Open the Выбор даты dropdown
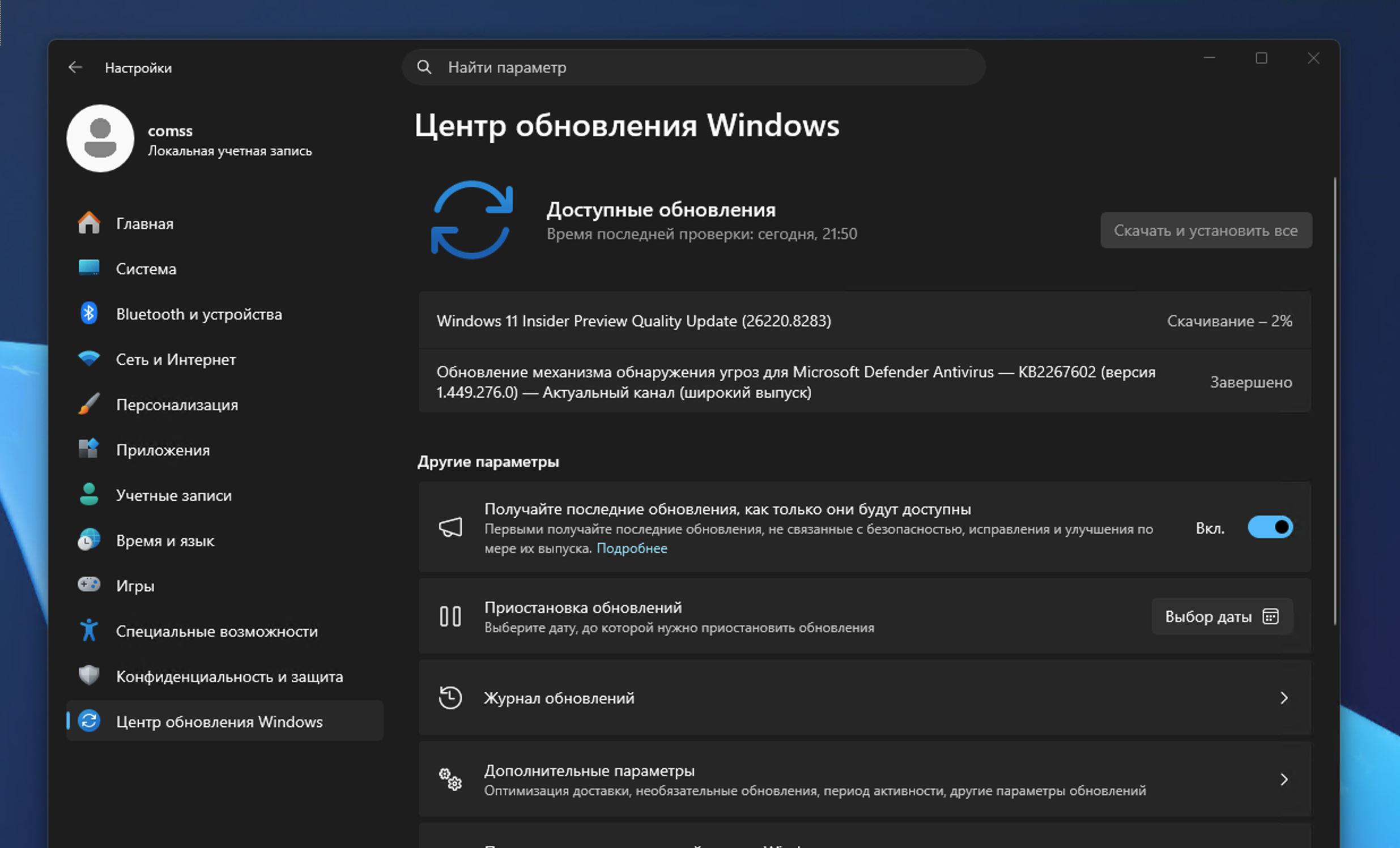This screenshot has width=1400, height=848. pos(1222,616)
